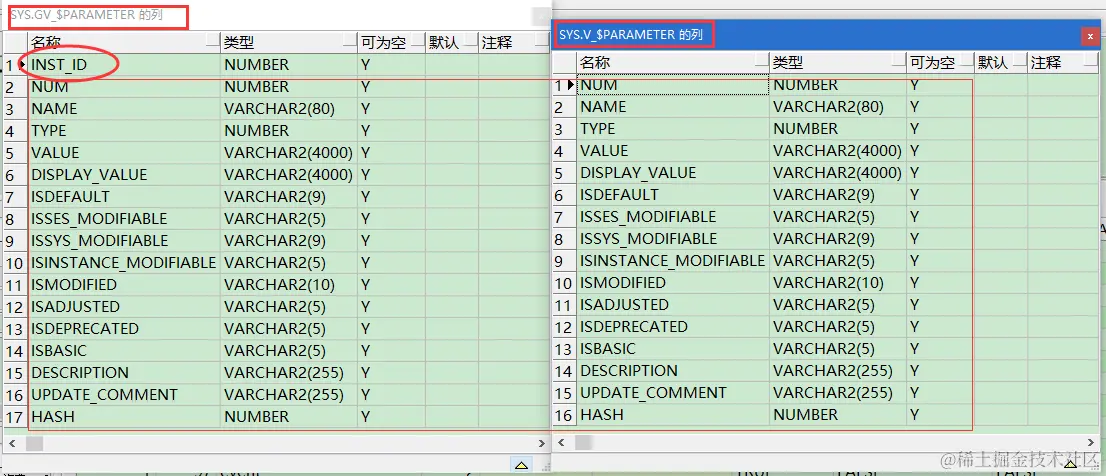1106x476 pixels.
Task: Click row number 17 in GV_$PARAMETER window
Action: pos(15,417)
